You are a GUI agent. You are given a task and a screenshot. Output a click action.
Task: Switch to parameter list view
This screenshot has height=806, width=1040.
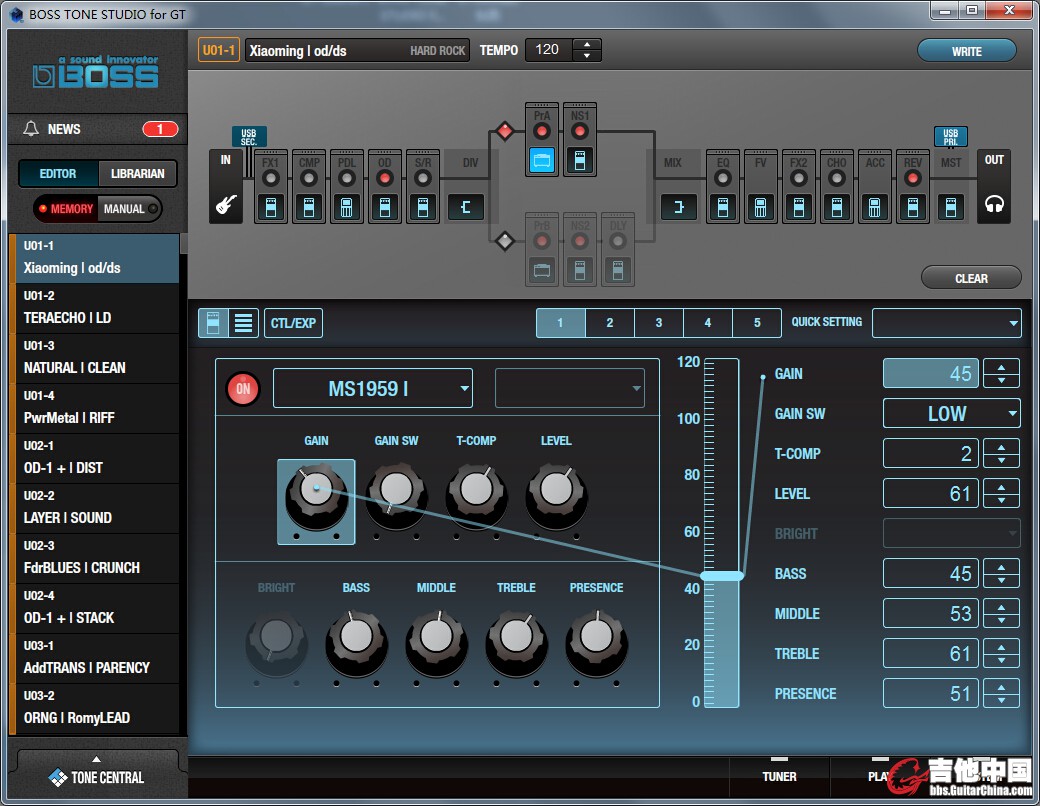pos(243,323)
